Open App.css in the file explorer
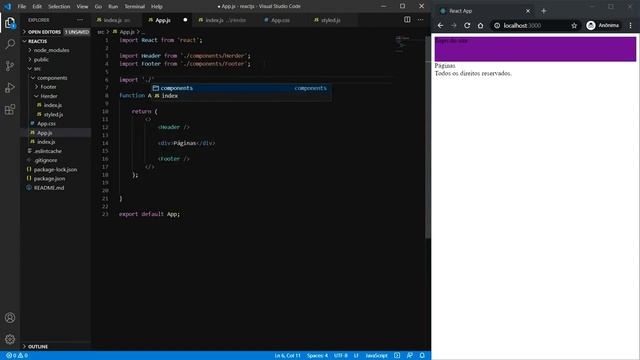Viewport: 640px width, 360px height. 46,124
